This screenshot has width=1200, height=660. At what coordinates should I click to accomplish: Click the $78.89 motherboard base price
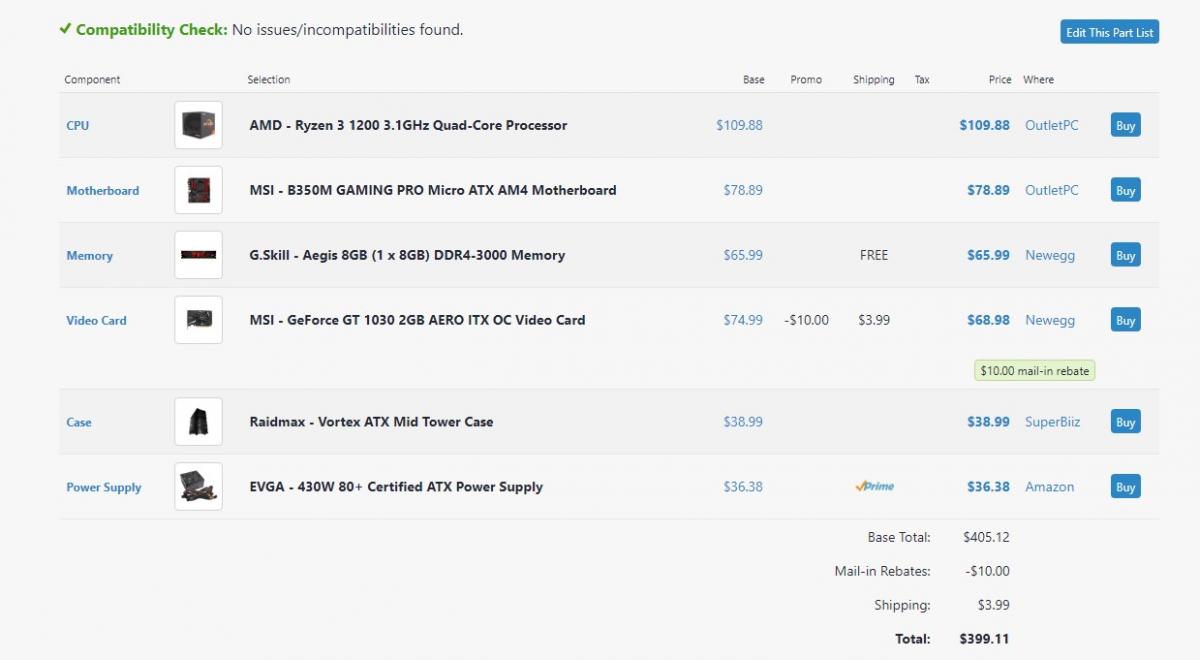(743, 190)
